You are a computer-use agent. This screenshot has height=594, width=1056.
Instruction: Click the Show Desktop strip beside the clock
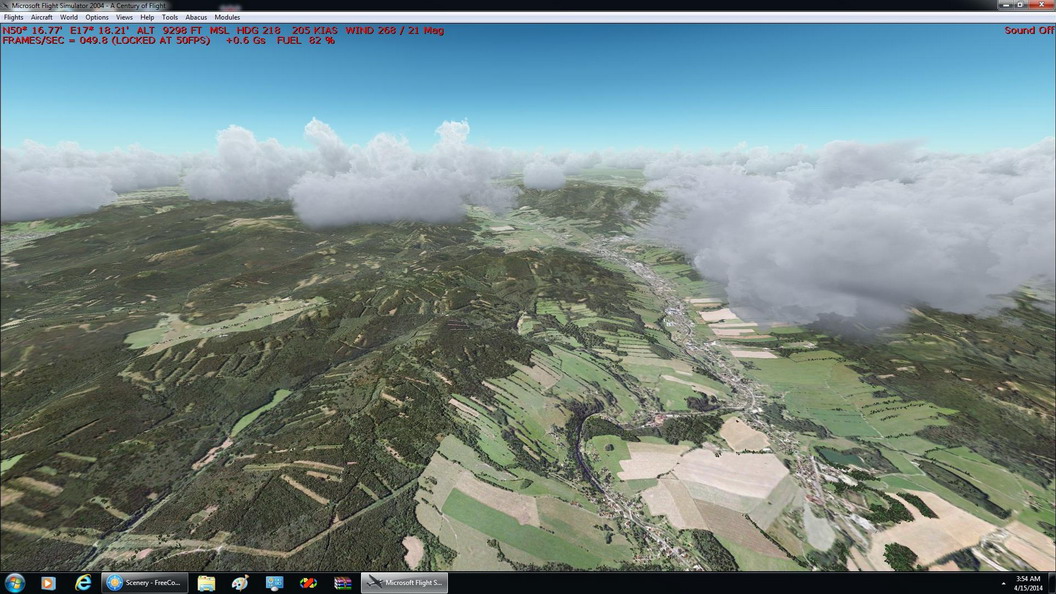point(1051,583)
